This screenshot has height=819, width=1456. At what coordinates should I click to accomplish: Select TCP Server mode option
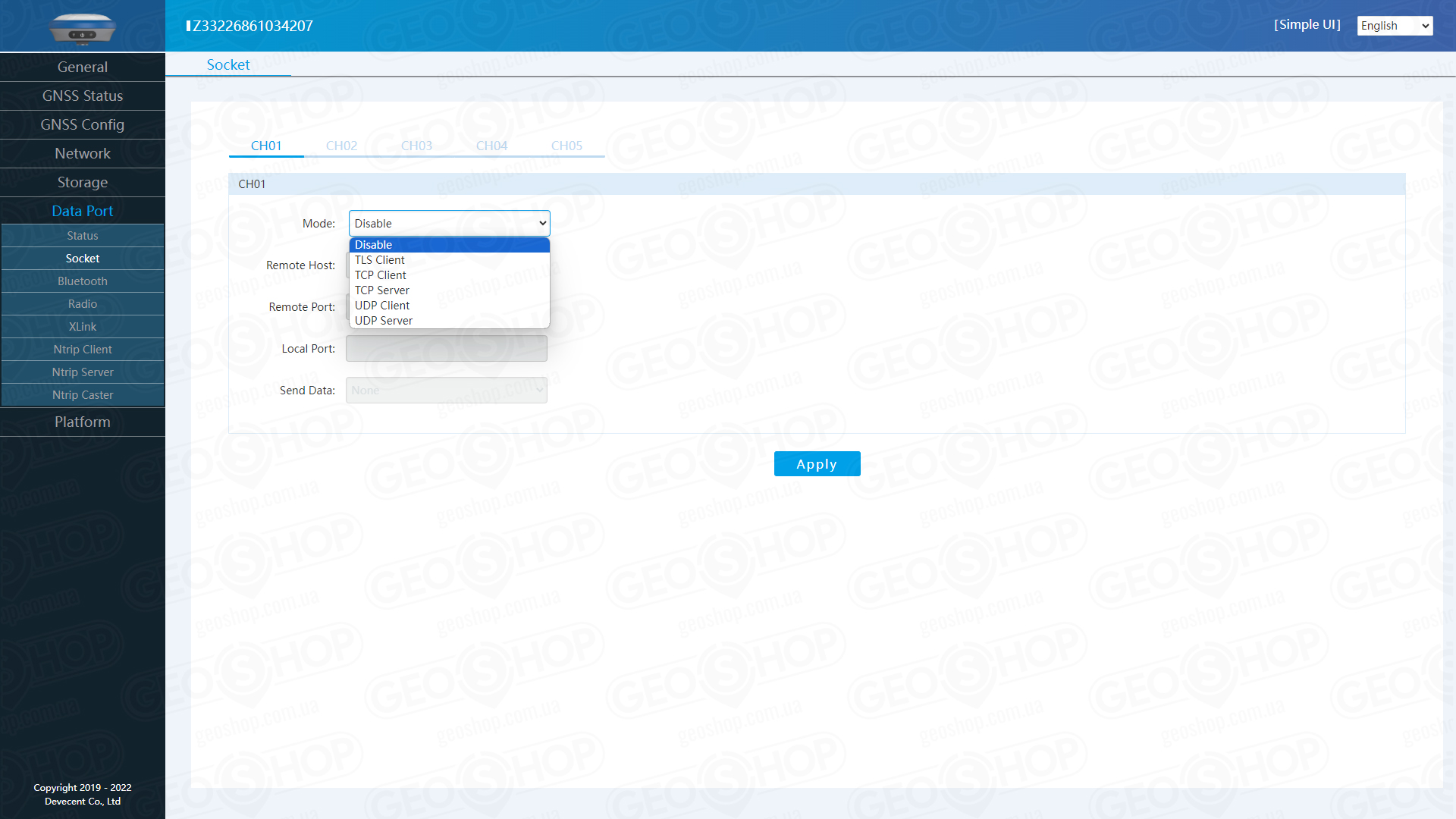(x=382, y=290)
